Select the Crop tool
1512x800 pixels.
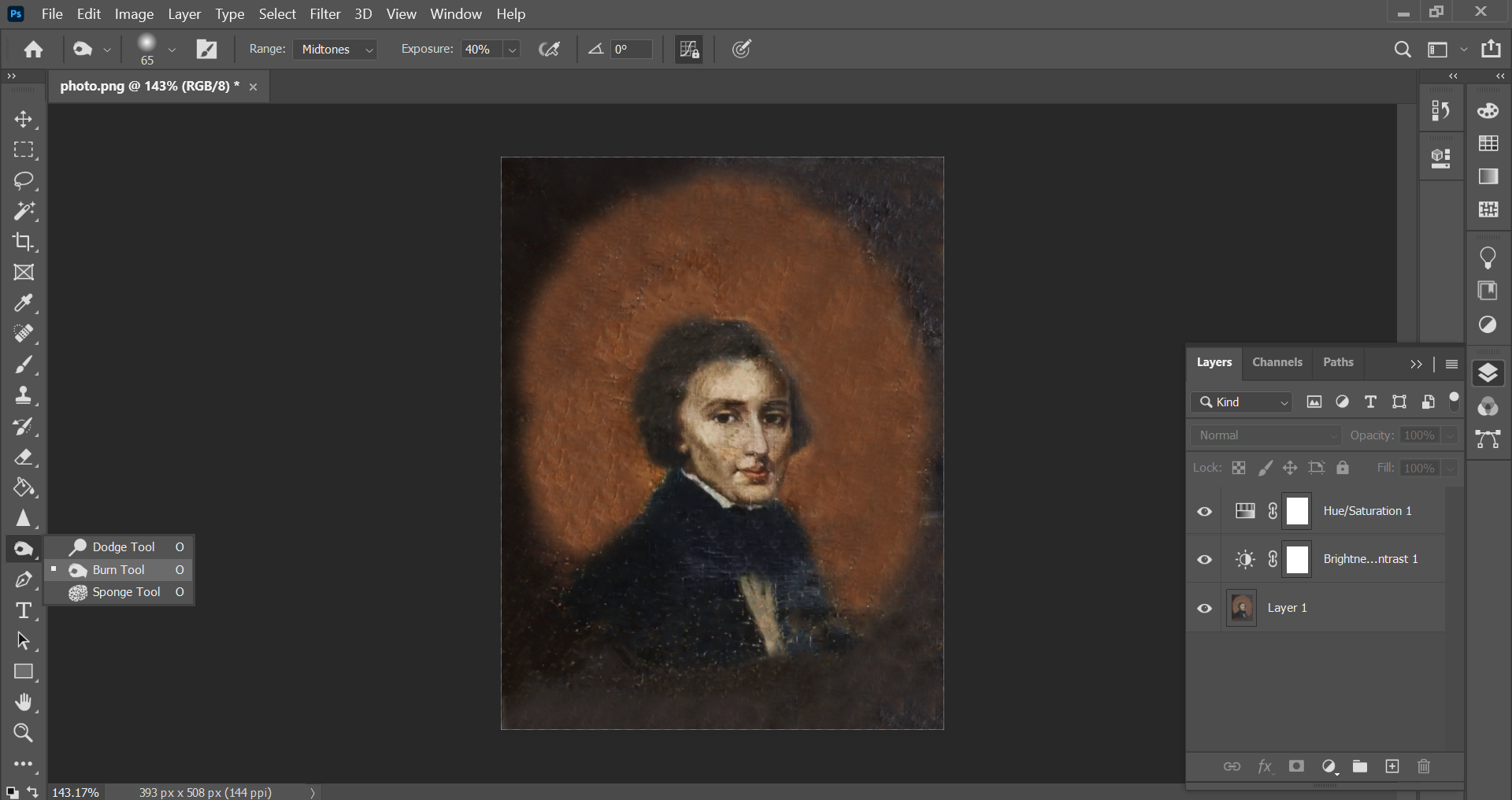[24, 242]
